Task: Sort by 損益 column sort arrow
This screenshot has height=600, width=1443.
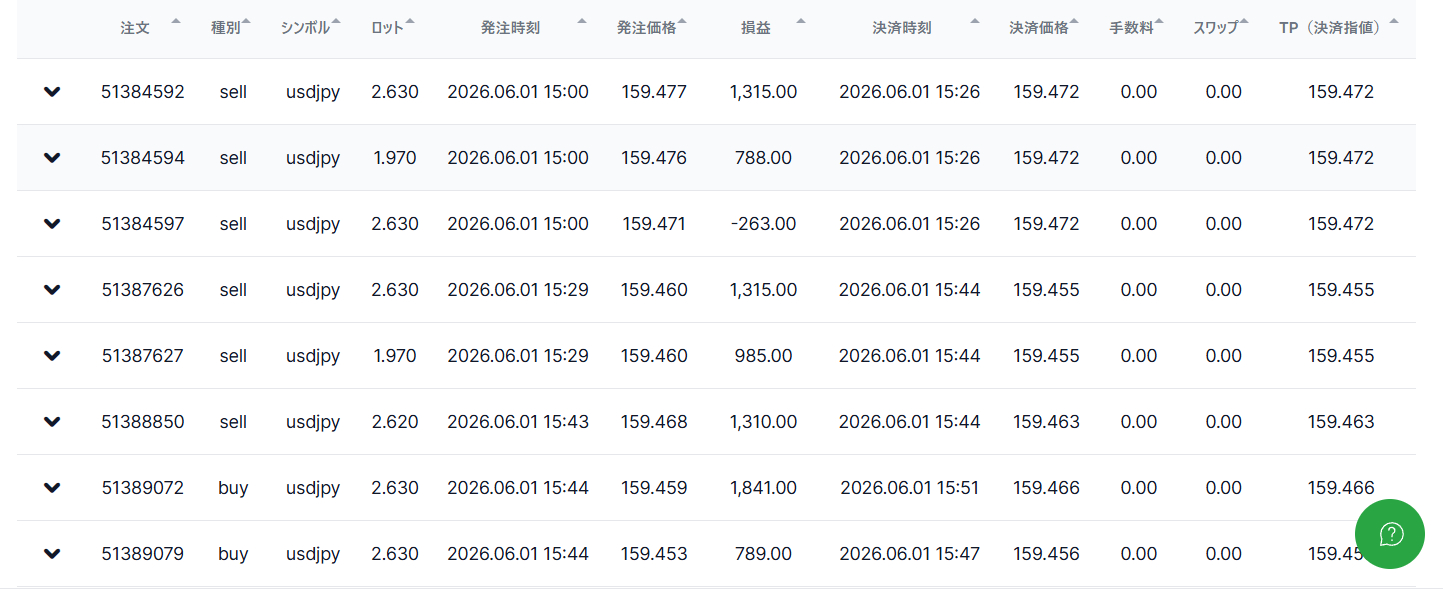Action: [800, 21]
